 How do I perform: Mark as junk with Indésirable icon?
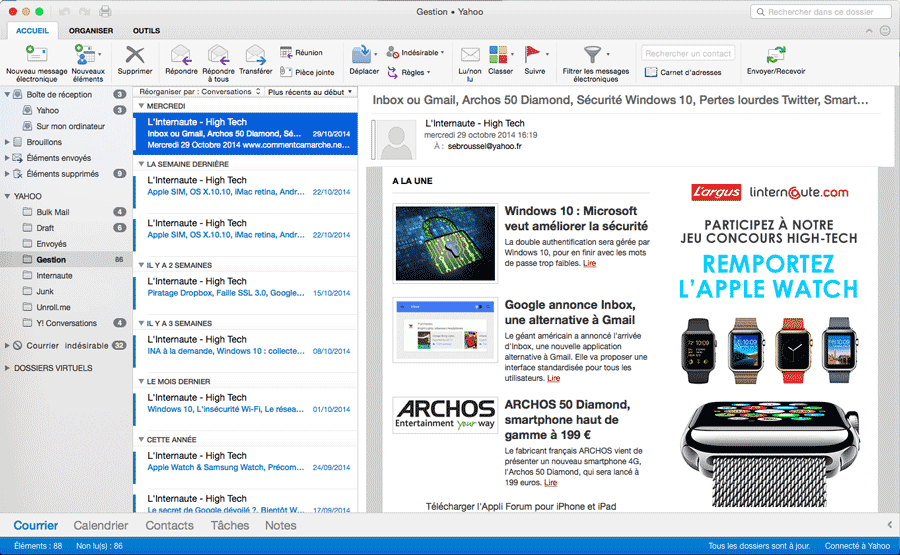point(393,52)
